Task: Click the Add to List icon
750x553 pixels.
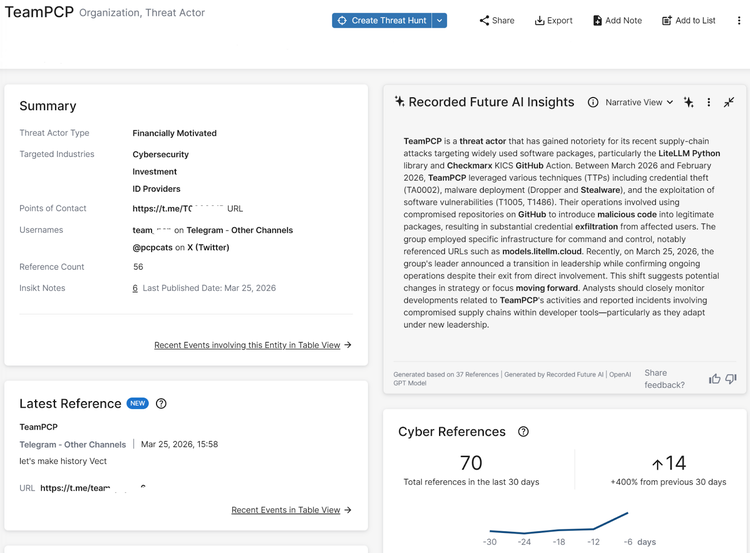Action: tap(667, 20)
